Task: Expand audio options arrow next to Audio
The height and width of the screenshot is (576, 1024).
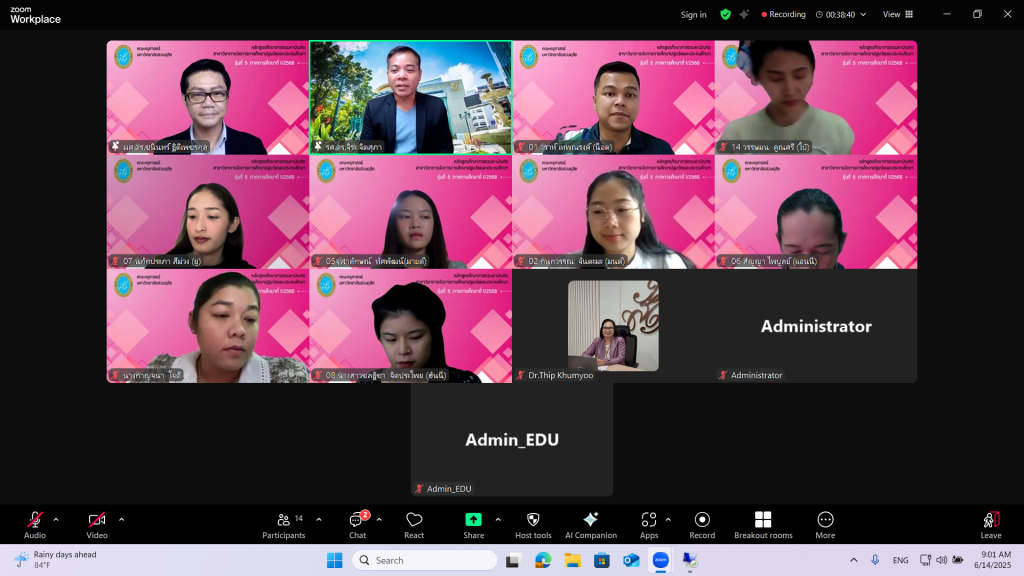Action: (x=56, y=519)
